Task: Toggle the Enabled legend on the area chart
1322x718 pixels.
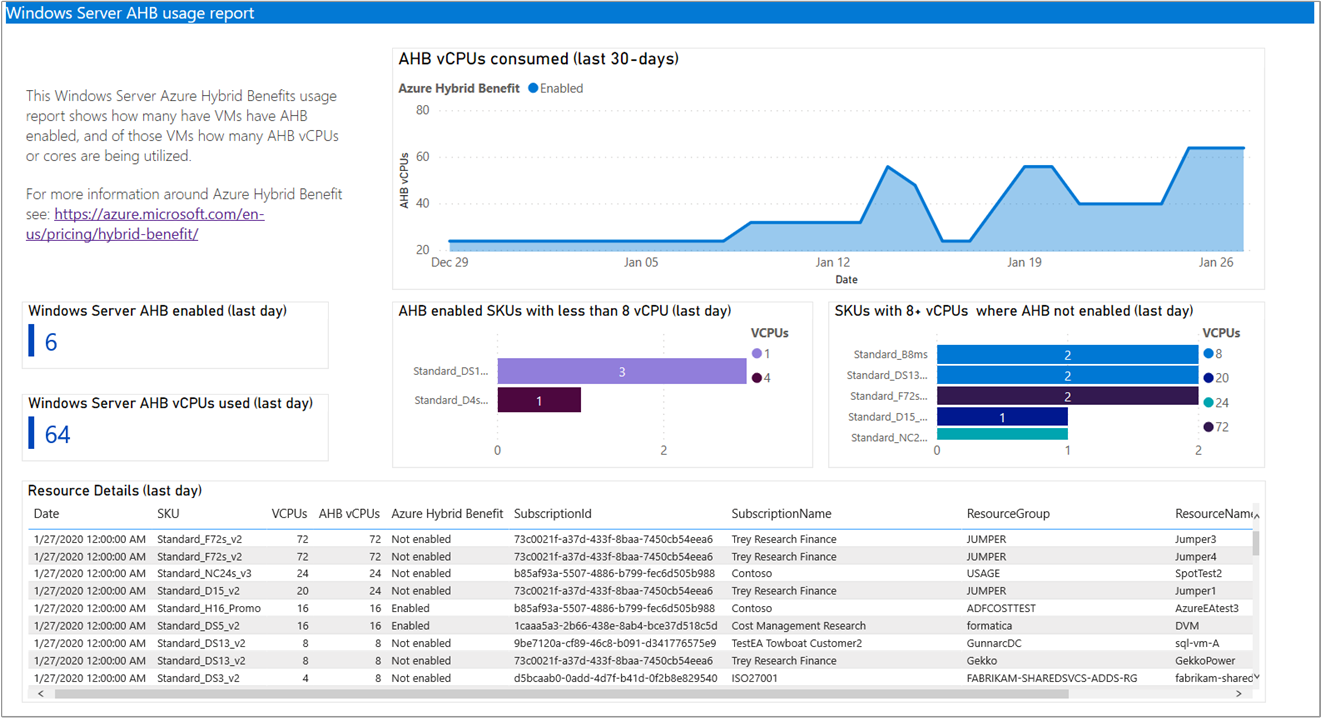Action: coord(556,88)
